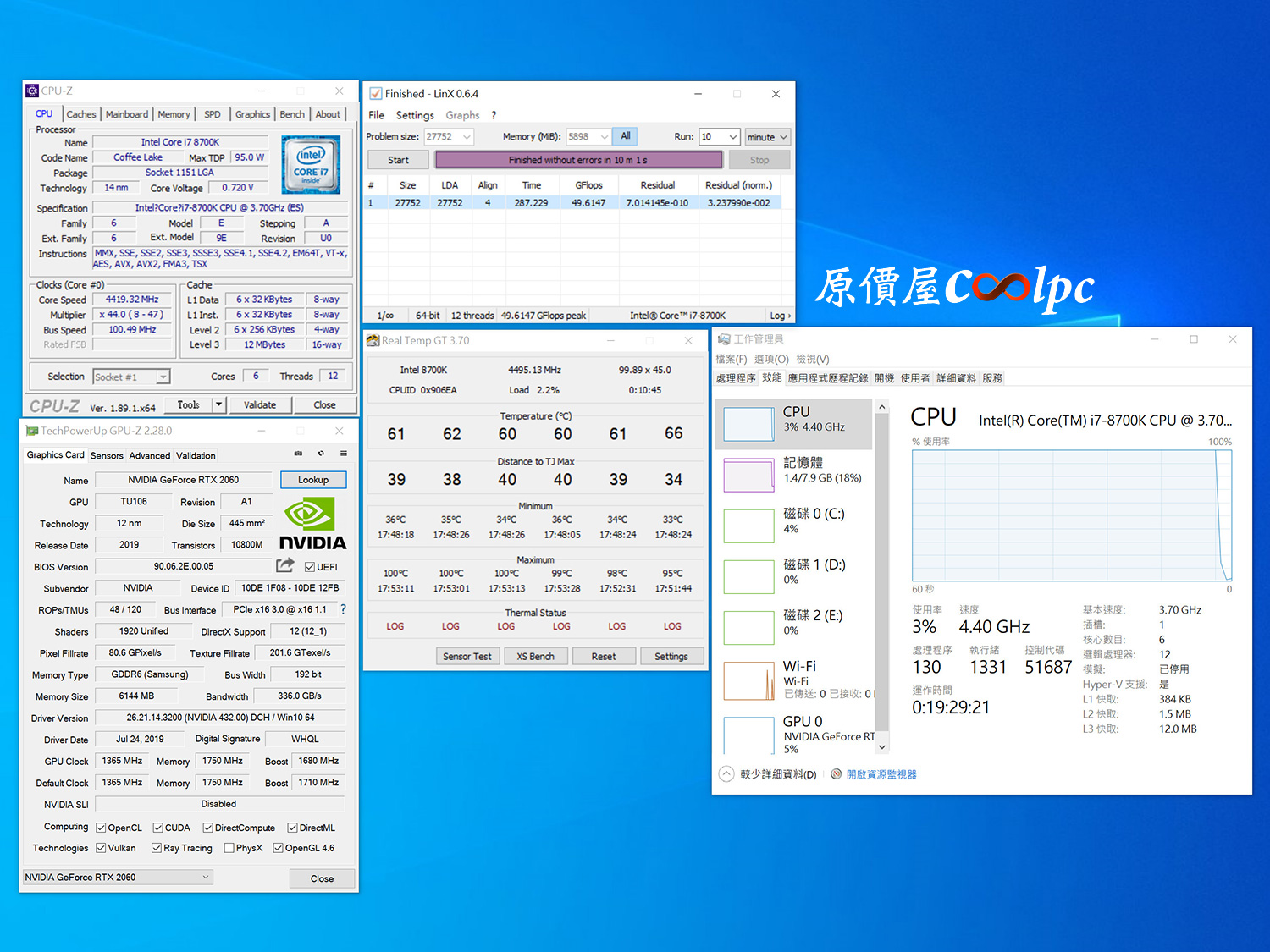Click the Sensor Test button in Real Temp
Image resolution: width=1270 pixels, height=952 pixels.
[467, 656]
